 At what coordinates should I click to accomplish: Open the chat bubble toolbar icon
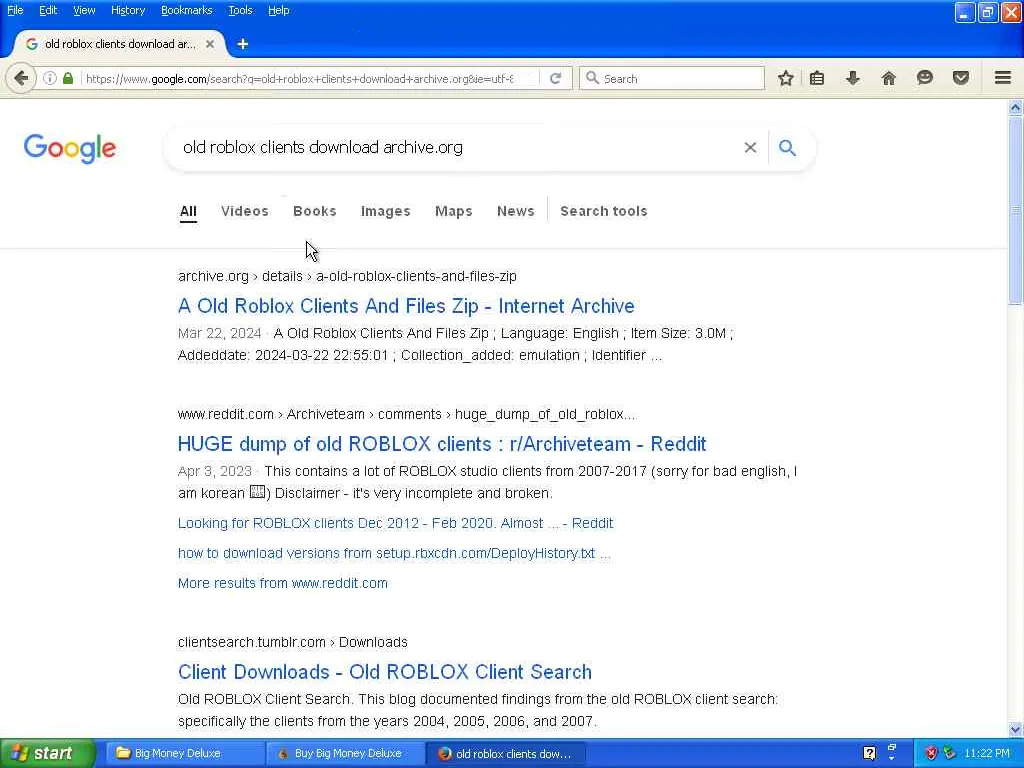pos(924,78)
